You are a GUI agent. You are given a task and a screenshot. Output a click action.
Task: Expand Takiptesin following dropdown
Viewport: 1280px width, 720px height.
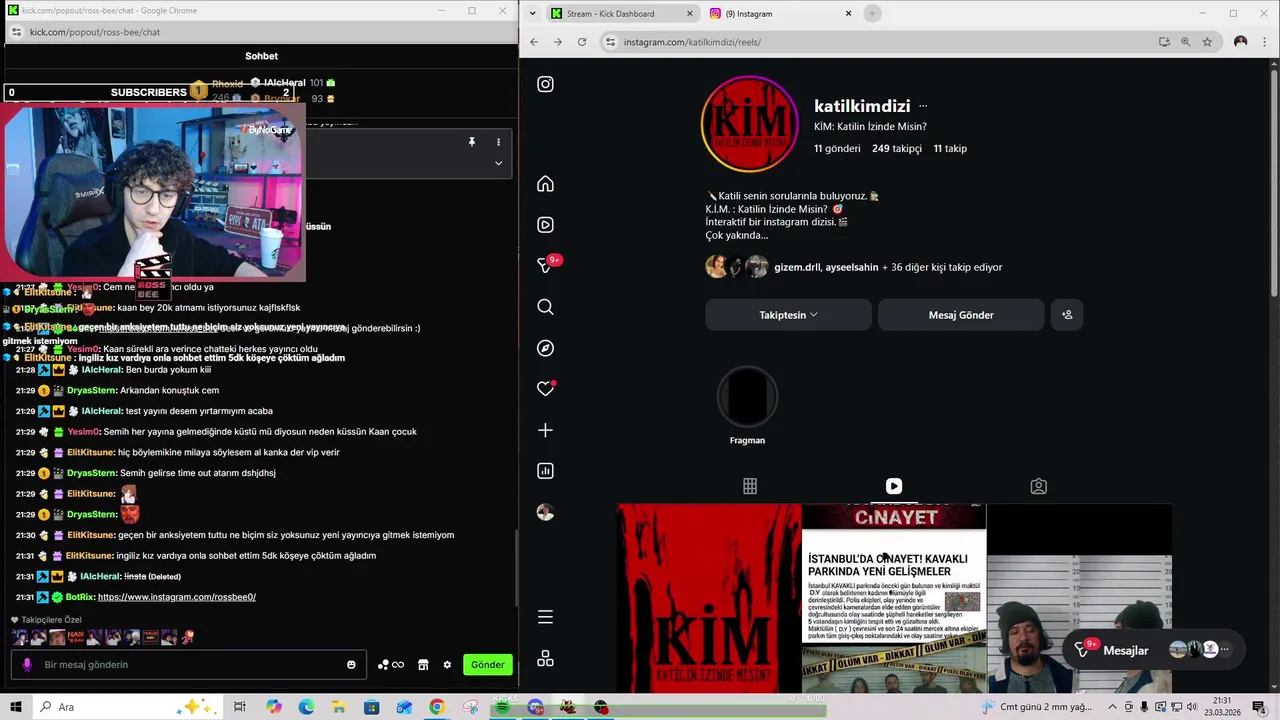click(x=788, y=315)
